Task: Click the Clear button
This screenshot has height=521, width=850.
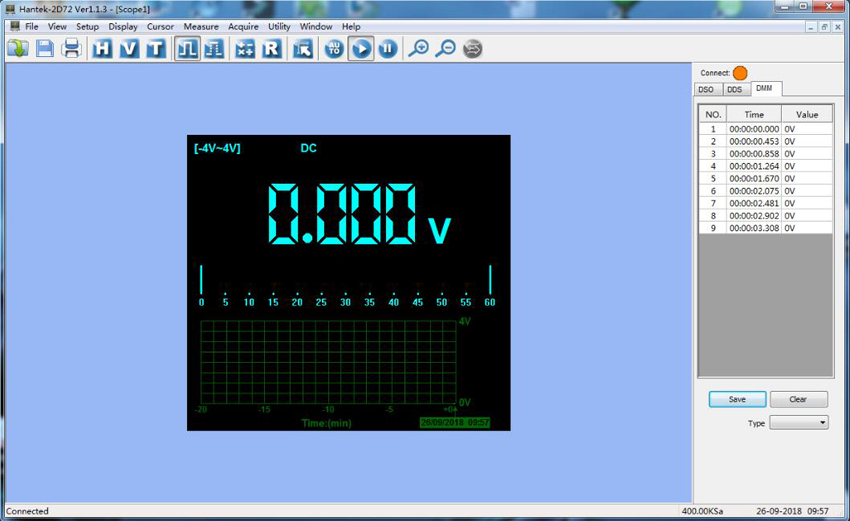Action: (799, 399)
